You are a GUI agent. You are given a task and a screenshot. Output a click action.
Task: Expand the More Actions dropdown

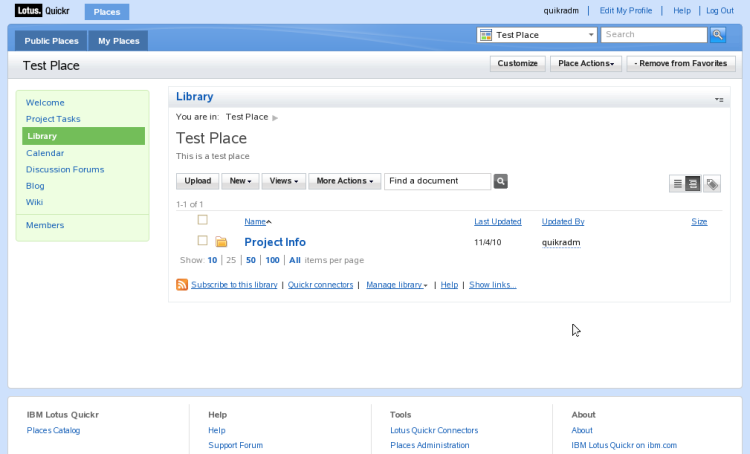pyautogui.click(x=344, y=181)
